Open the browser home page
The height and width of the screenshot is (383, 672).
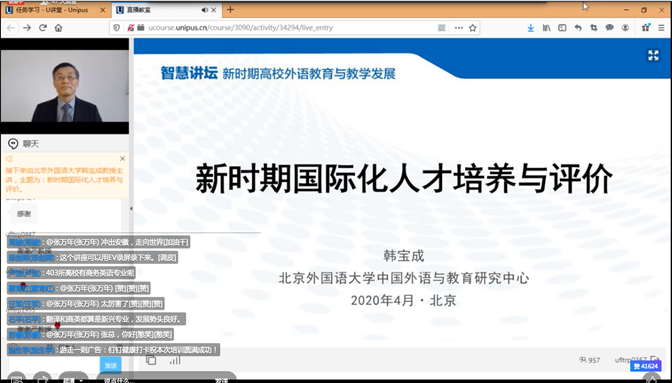(58, 28)
